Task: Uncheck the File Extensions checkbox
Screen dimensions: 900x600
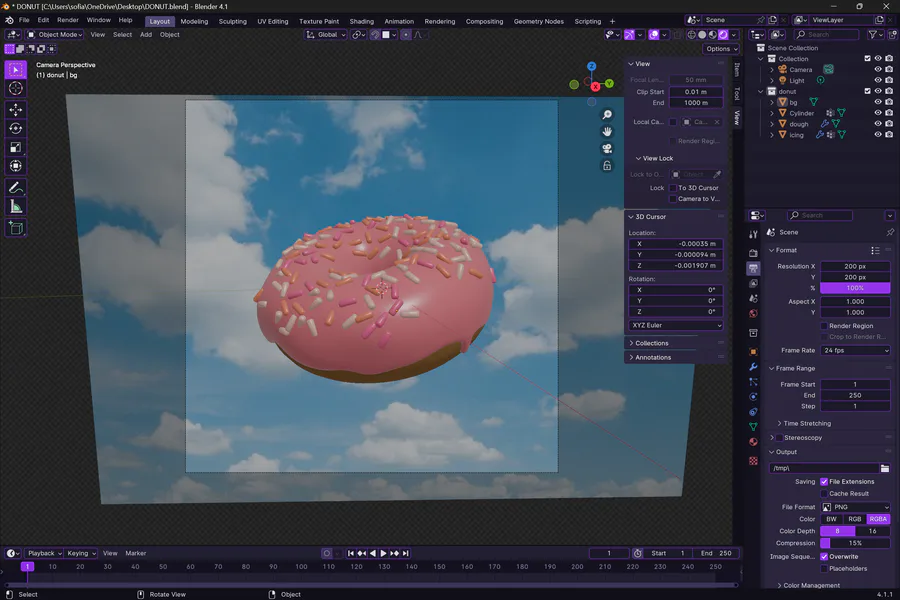Action: click(x=824, y=482)
